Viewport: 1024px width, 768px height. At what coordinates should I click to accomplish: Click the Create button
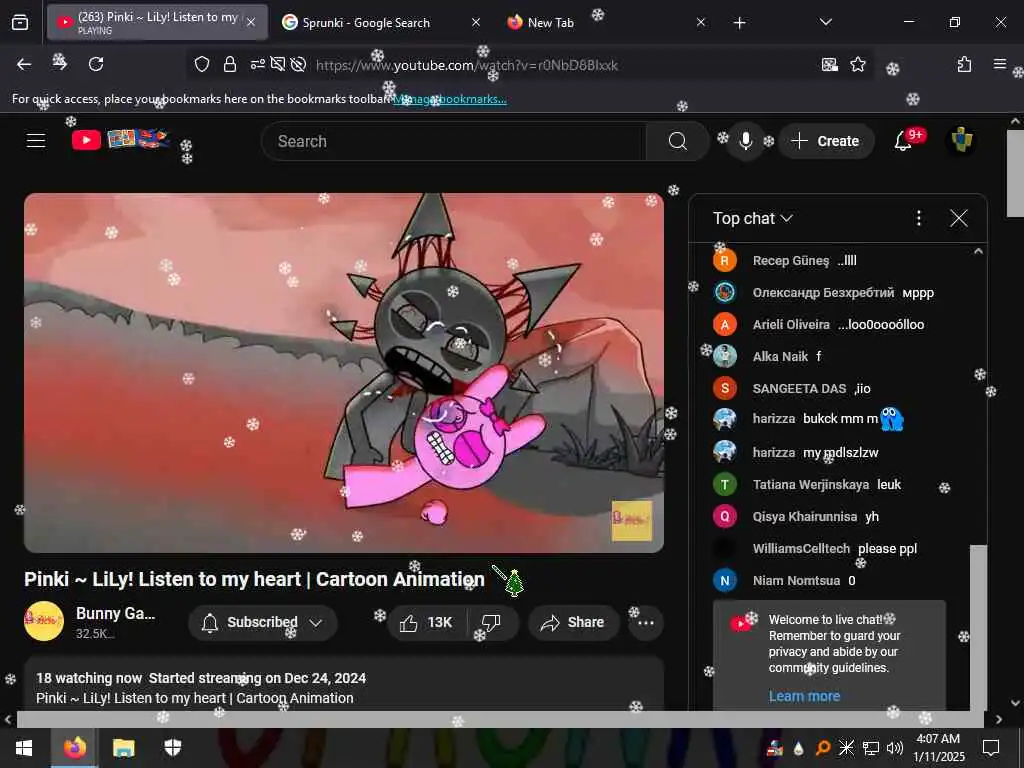826,141
